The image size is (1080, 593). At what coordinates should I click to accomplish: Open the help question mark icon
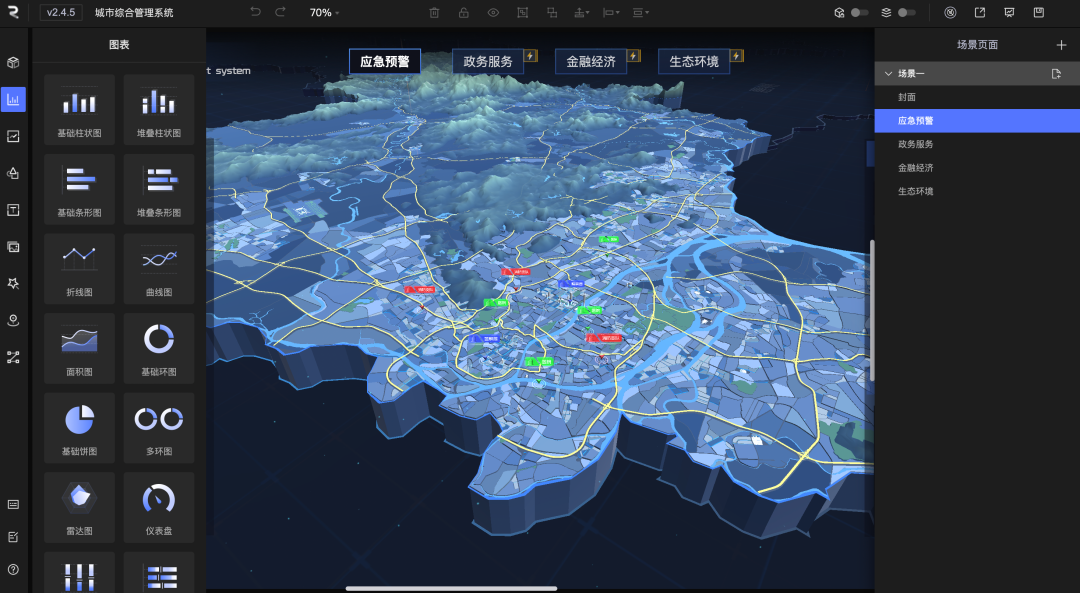pyautogui.click(x=14, y=569)
